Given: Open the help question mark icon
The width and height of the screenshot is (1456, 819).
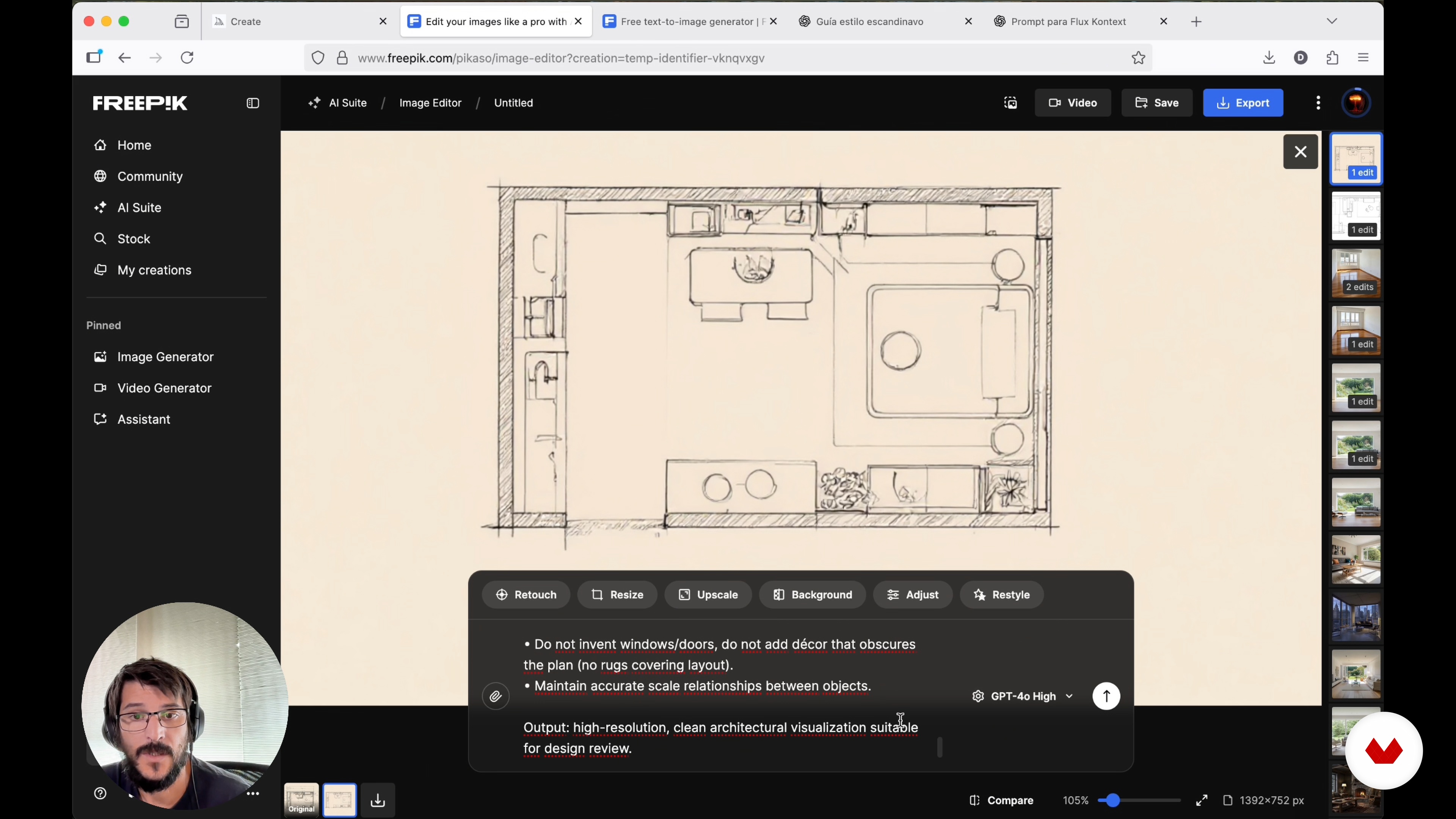Looking at the screenshot, I should 100,794.
